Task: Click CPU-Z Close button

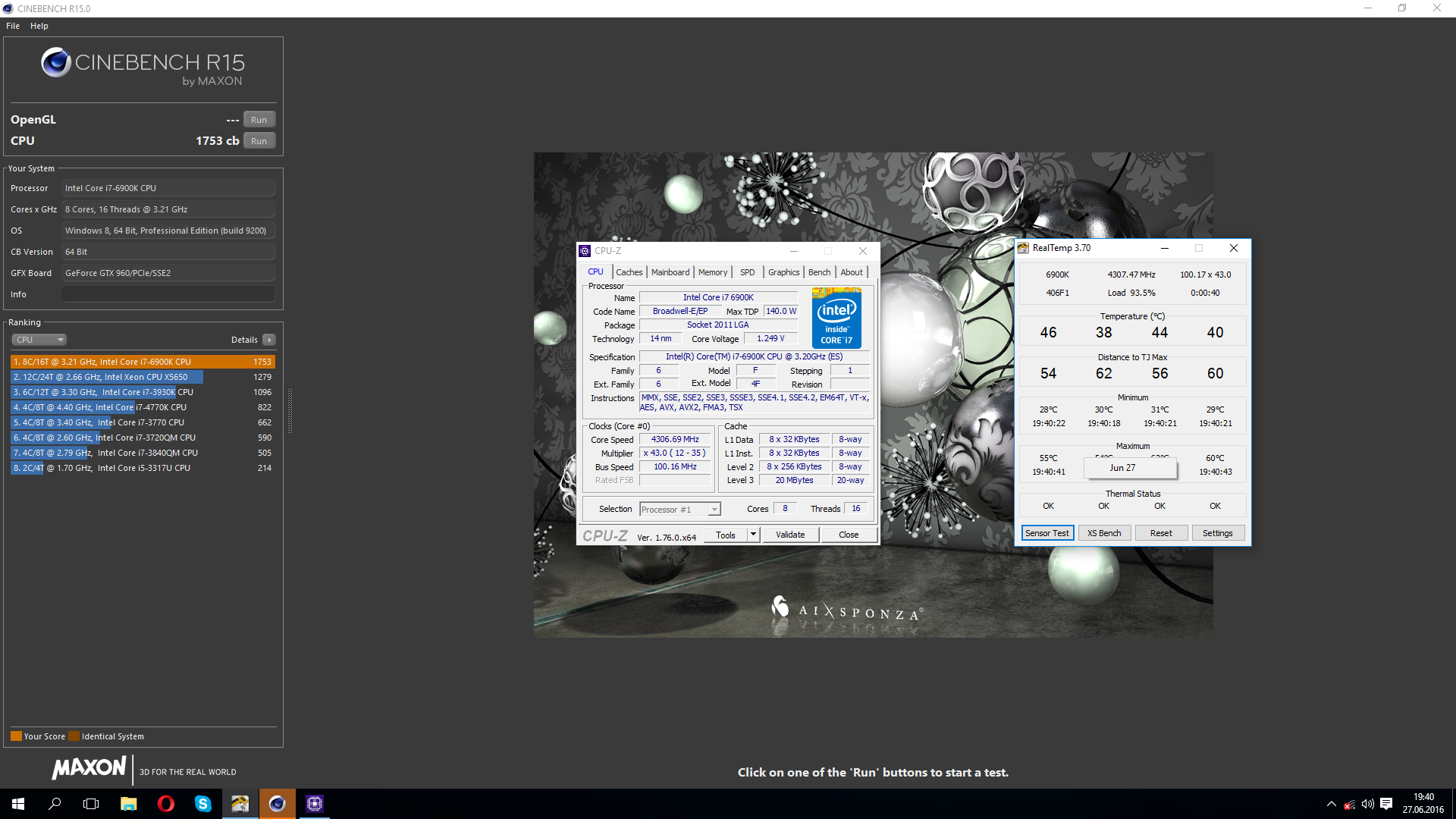Action: [x=849, y=535]
